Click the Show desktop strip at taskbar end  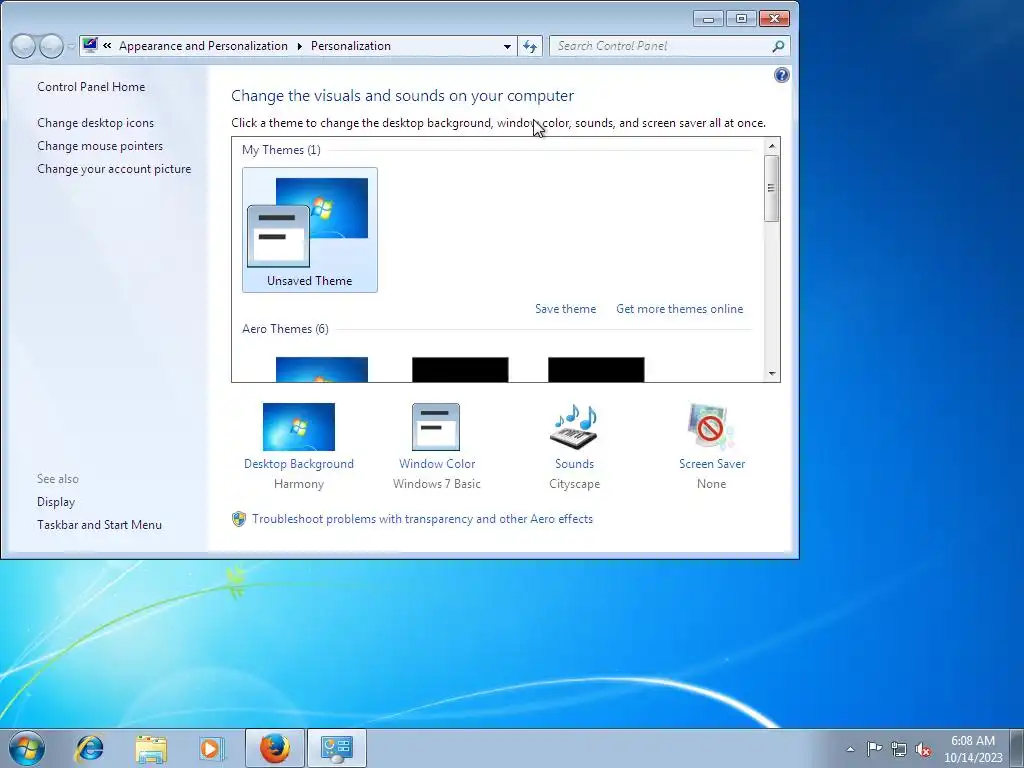[1018, 748]
